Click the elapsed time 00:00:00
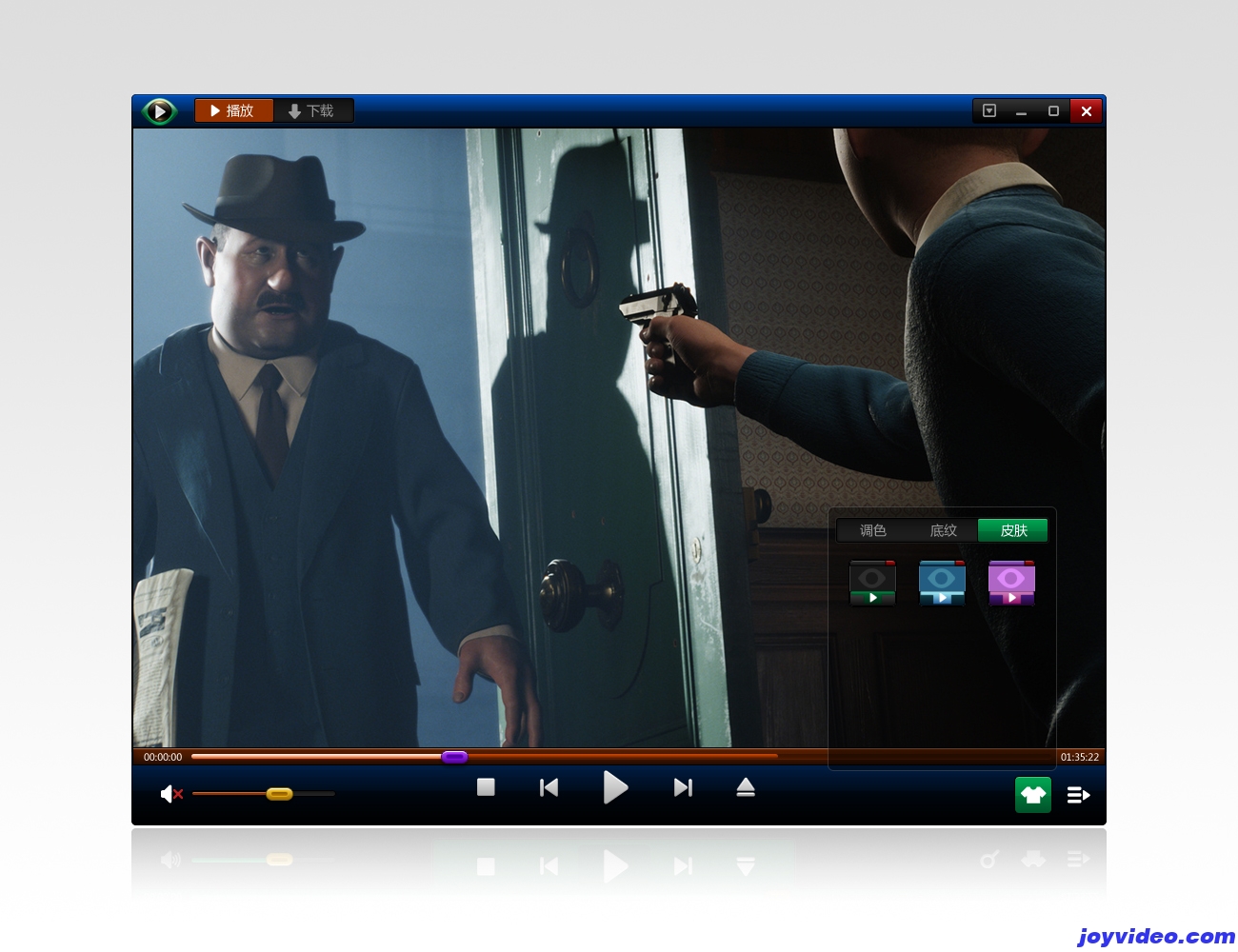Image resolution: width=1238 pixels, height=952 pixels. 163,757
